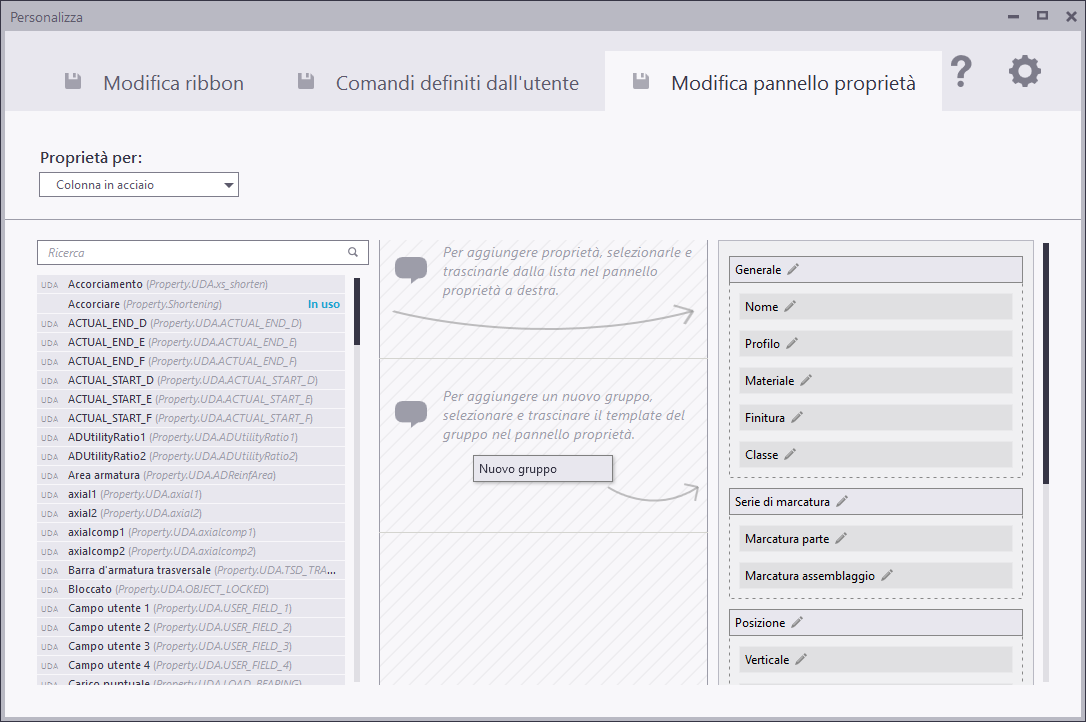Select ACTUAL_START_D property
This screenshot has height=722, width=1086.
(x=190, y=380)
